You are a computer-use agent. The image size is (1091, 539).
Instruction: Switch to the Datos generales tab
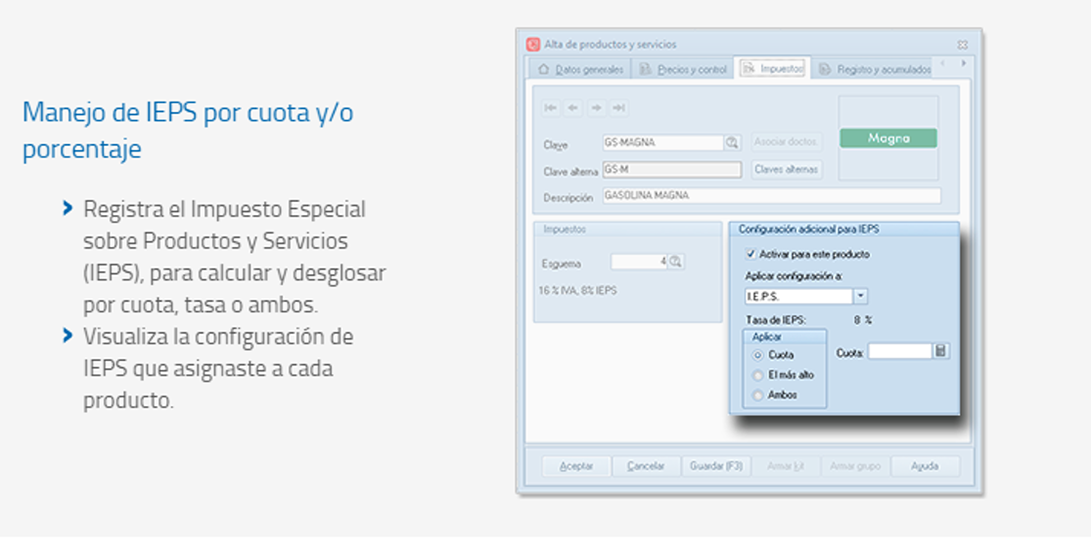581,69
